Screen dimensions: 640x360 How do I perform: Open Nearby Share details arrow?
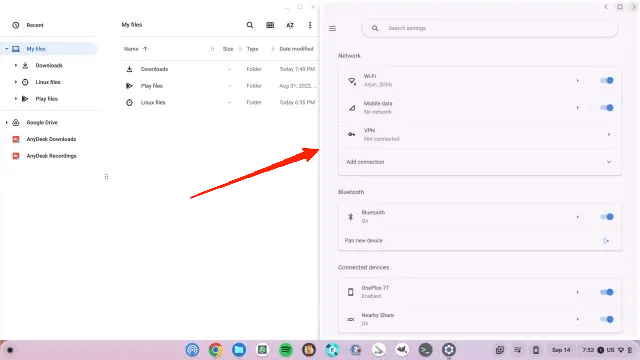(x=578, y=319)
